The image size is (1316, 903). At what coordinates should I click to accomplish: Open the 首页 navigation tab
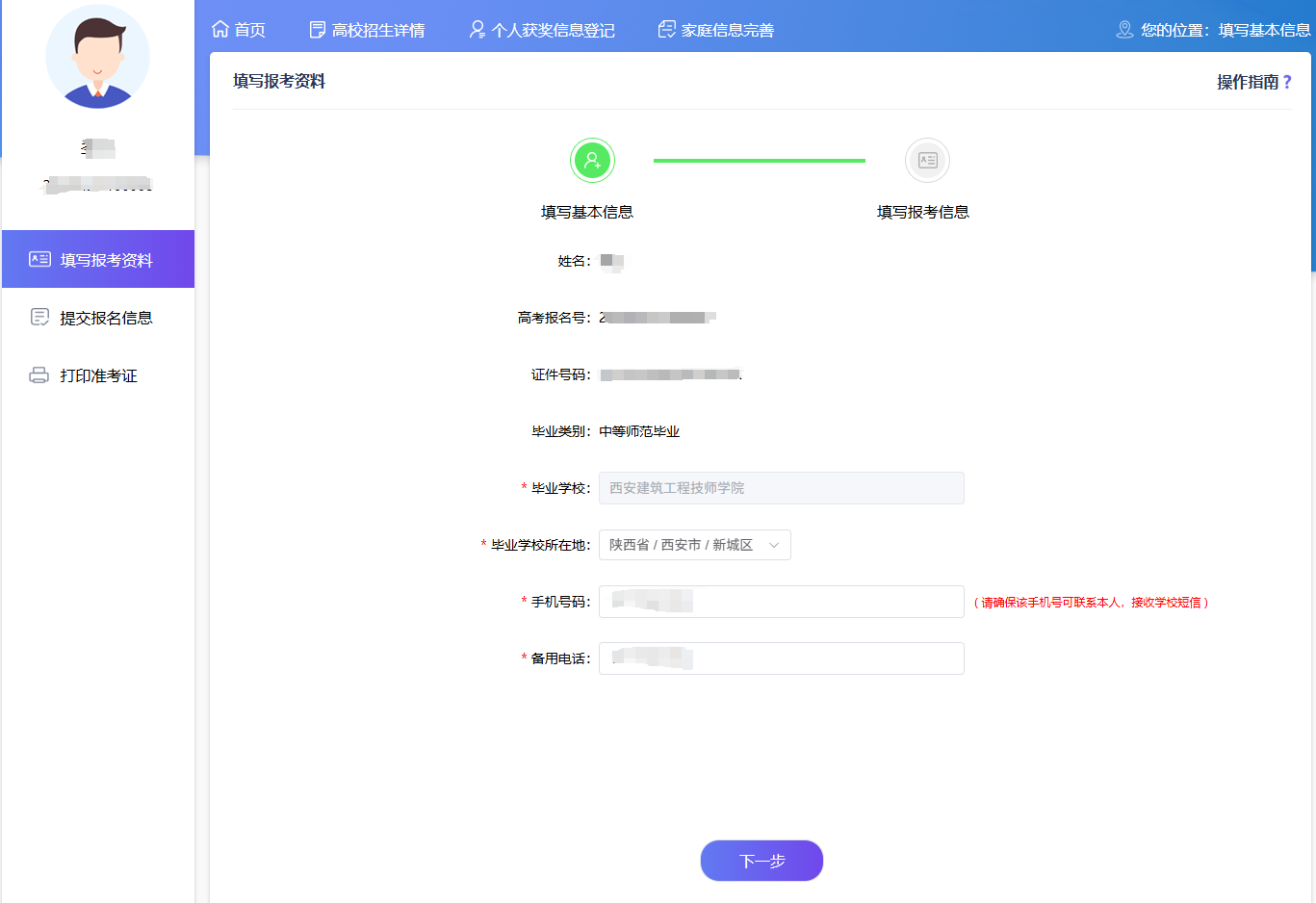click(249, 30)
